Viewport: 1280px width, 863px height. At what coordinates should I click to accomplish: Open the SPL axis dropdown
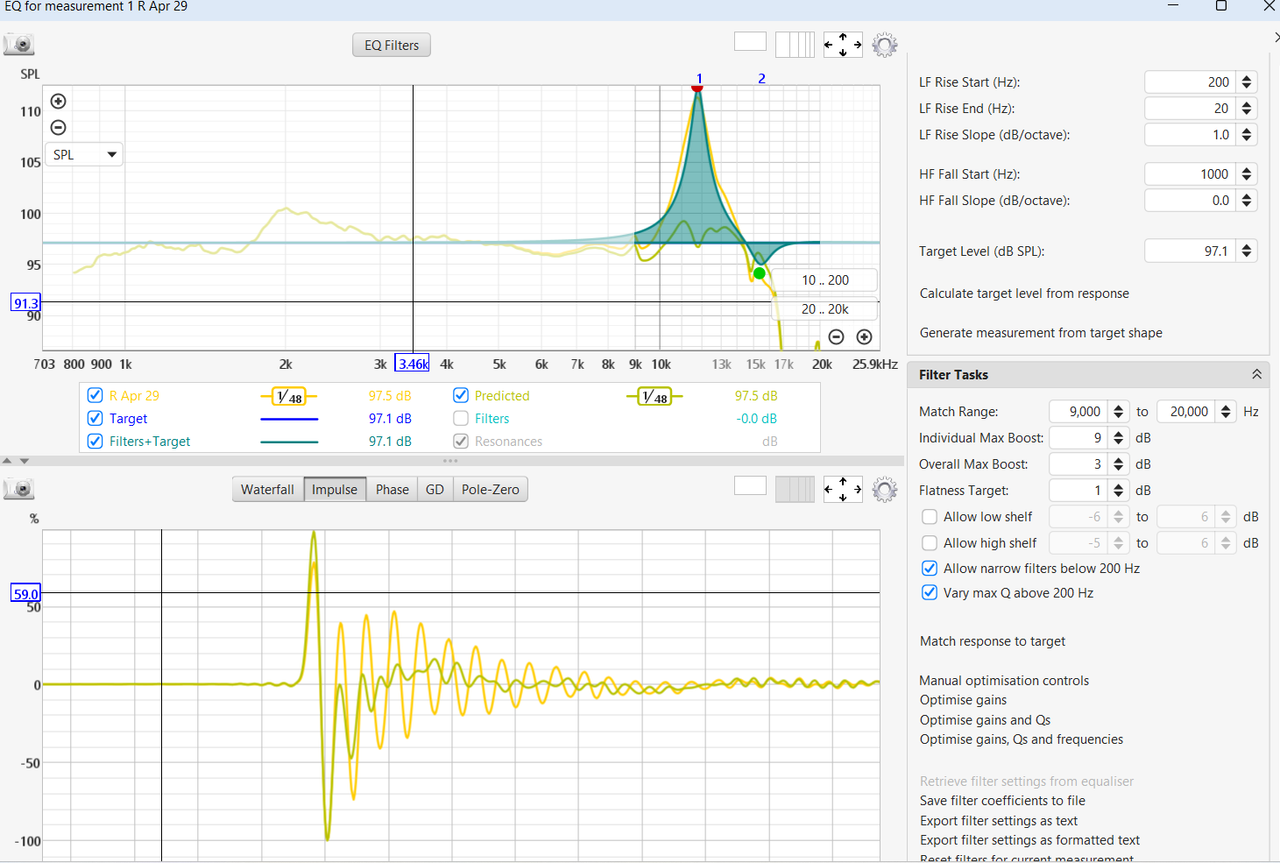click(84, 155)
